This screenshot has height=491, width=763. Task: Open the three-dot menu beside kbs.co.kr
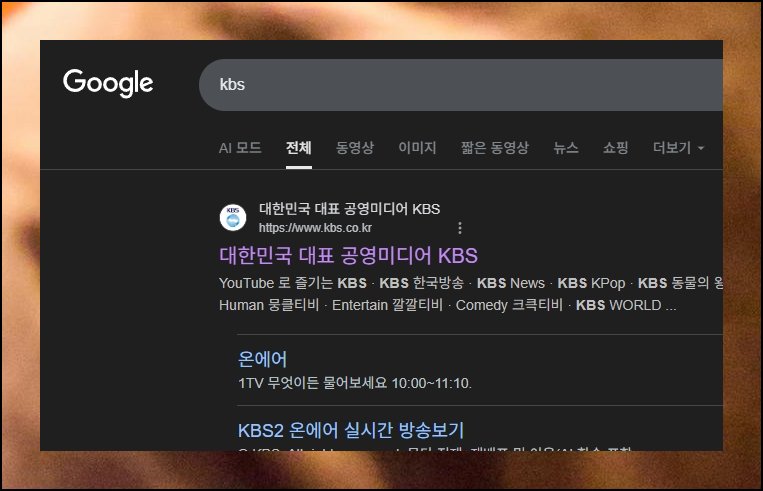pos(460,228)
